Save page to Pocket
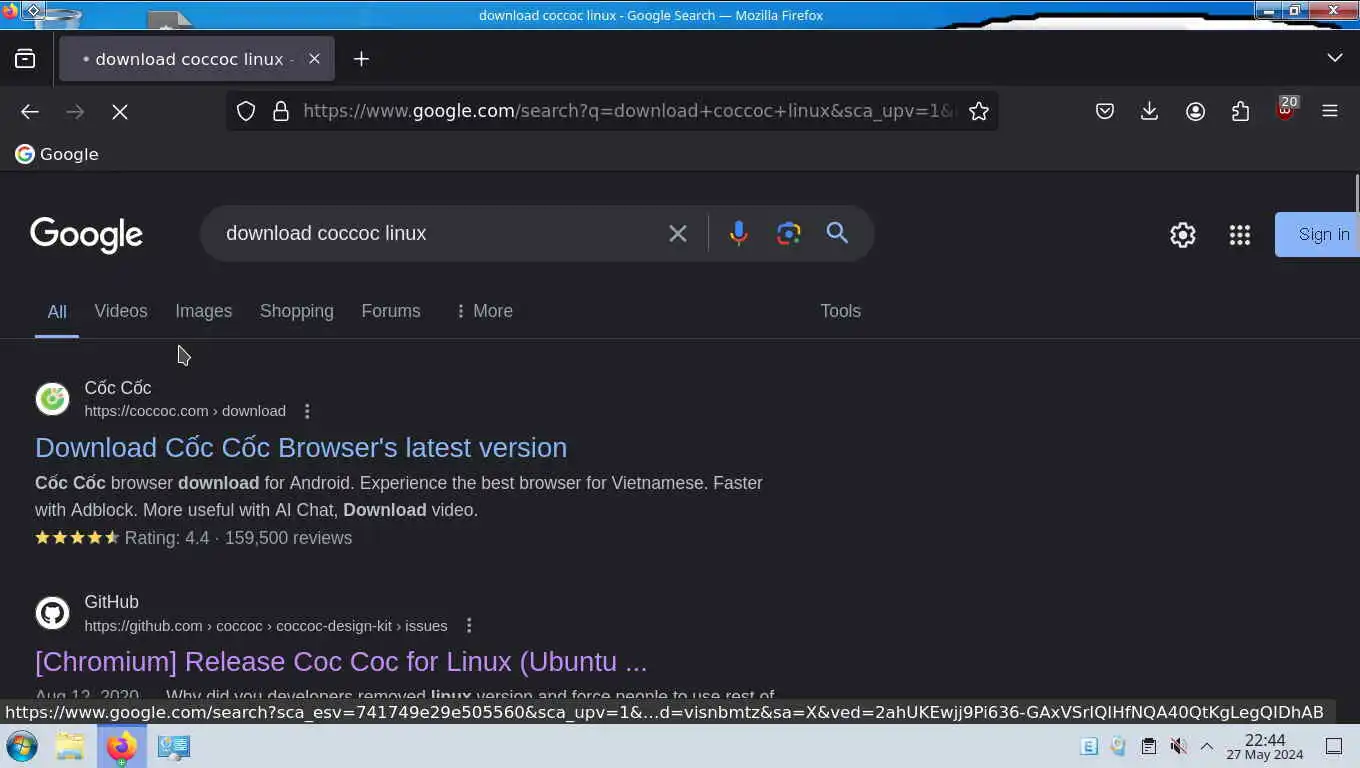Viewport: 1360px width, 768px height. point(1105,111)
